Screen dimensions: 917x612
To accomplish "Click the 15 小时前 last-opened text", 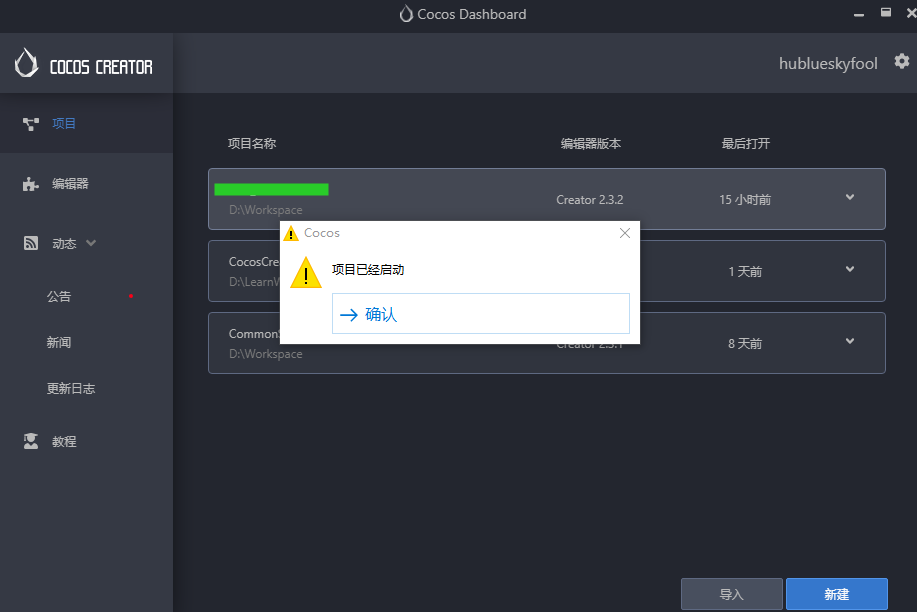I will pos(745,200).
